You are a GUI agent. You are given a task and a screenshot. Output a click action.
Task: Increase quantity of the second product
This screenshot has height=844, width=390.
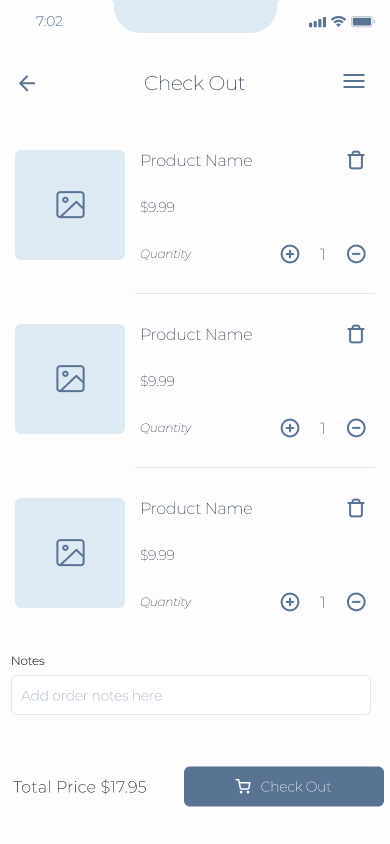point(290,428)
